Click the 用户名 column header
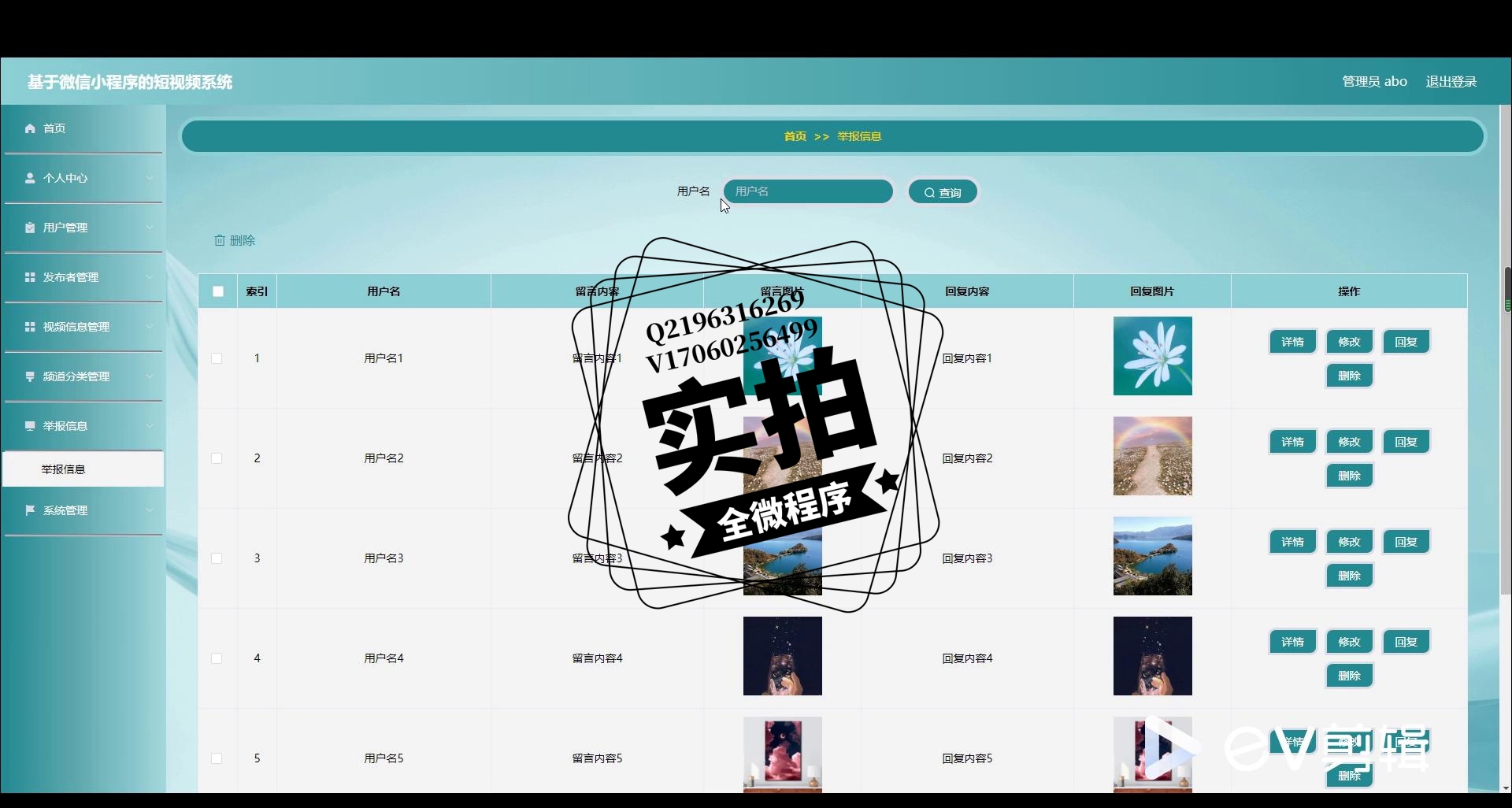Screen dimensions: 1512x808 pos(384,291)
